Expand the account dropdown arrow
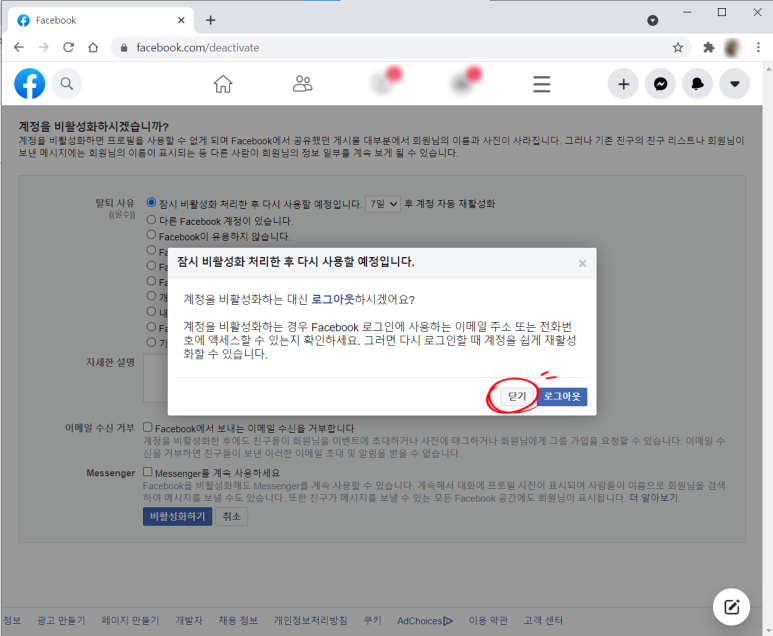The height and width of the screenshot is (636, 773). [x=735, y=84]
